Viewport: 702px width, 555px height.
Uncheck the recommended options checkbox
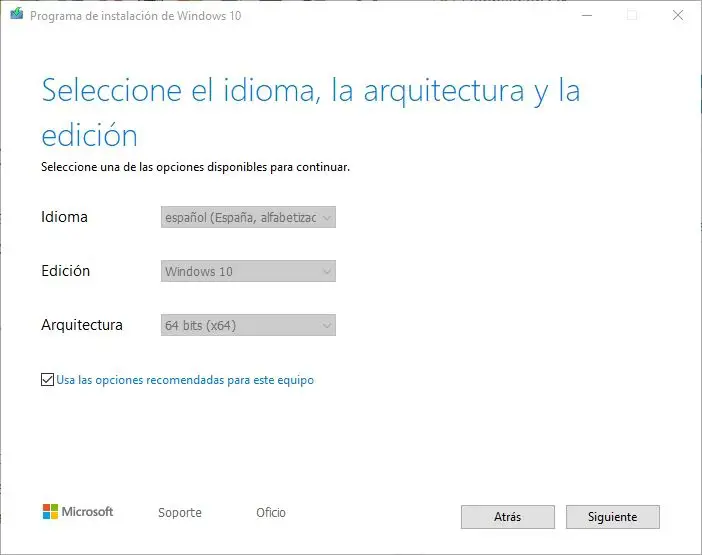(x=47, y=380)
